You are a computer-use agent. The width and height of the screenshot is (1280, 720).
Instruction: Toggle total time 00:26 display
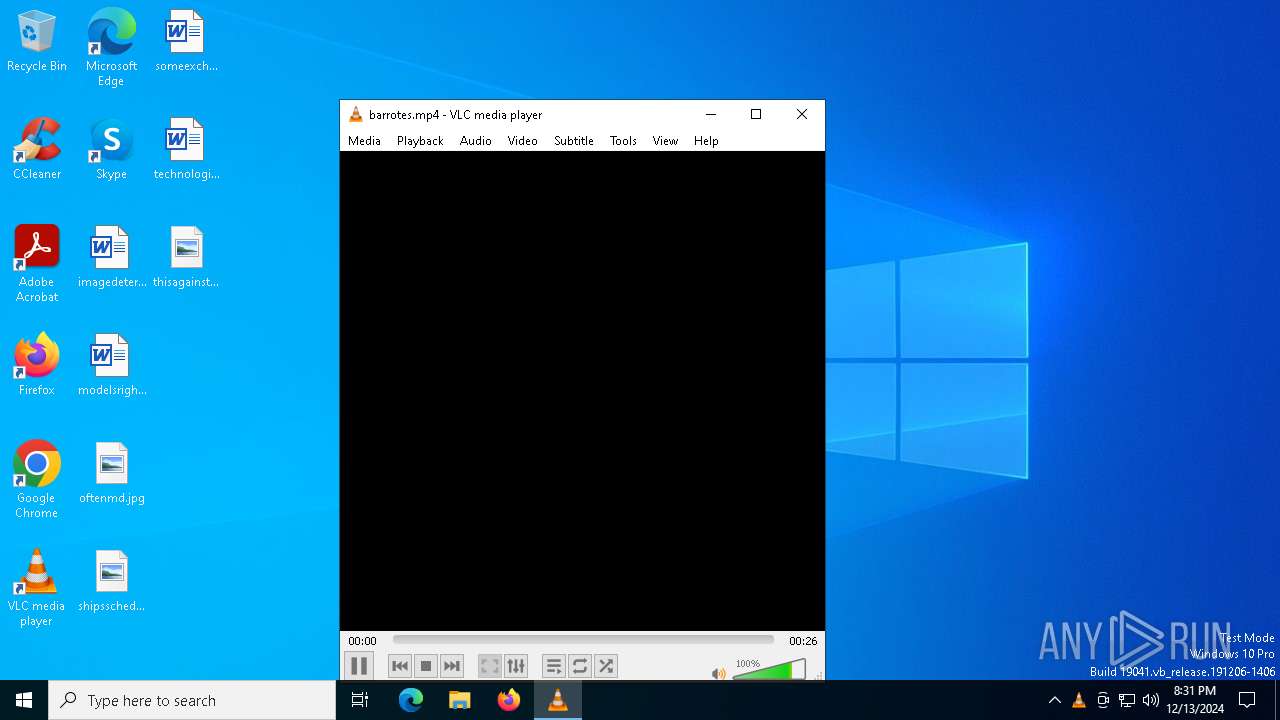[803, 641]
